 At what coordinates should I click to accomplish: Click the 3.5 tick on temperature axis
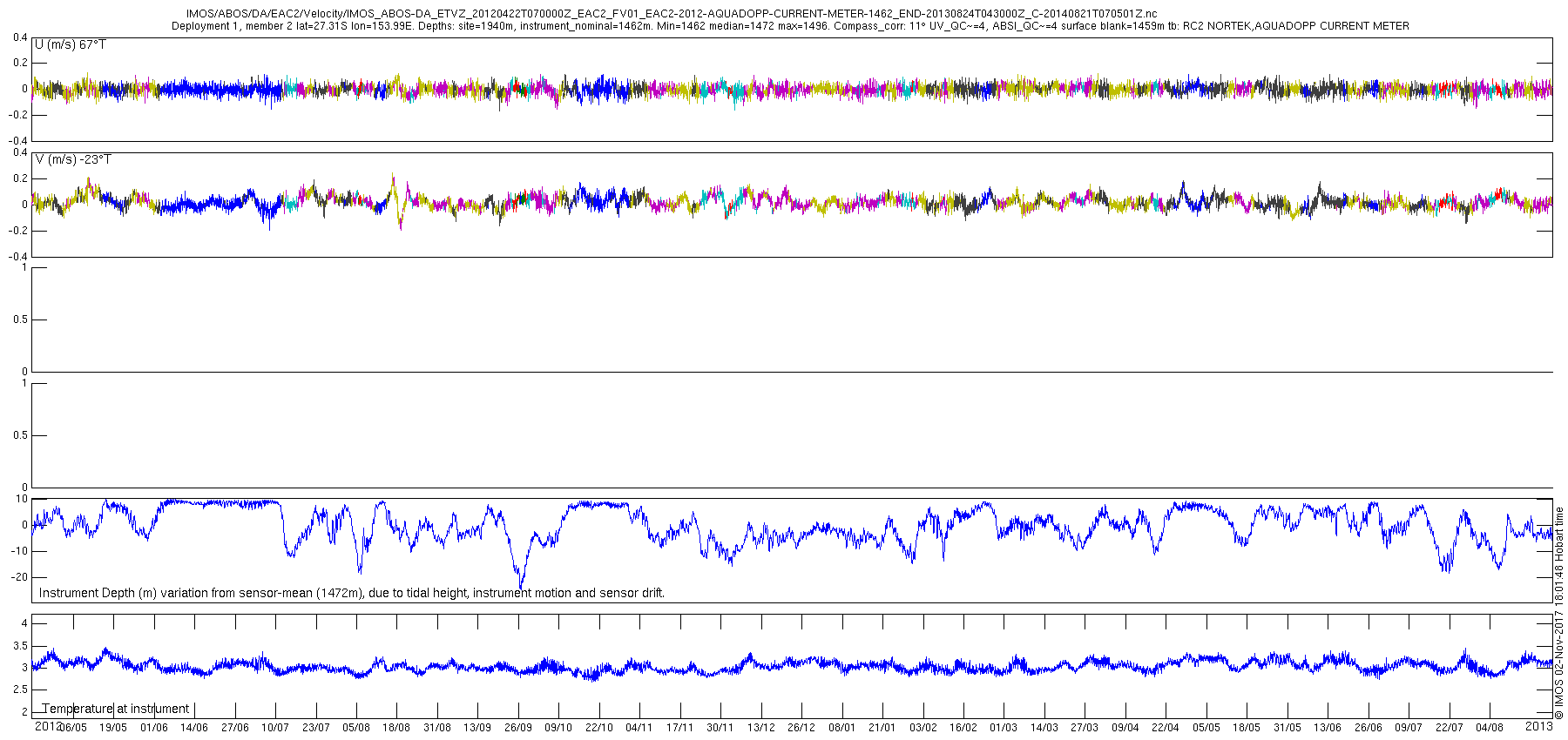tap(19, 646)
